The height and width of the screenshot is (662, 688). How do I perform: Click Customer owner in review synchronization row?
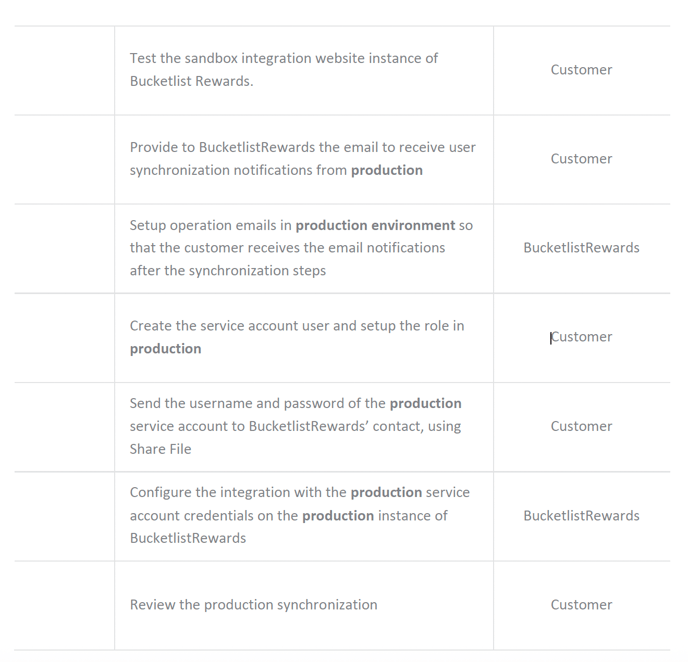click(581, 605)
